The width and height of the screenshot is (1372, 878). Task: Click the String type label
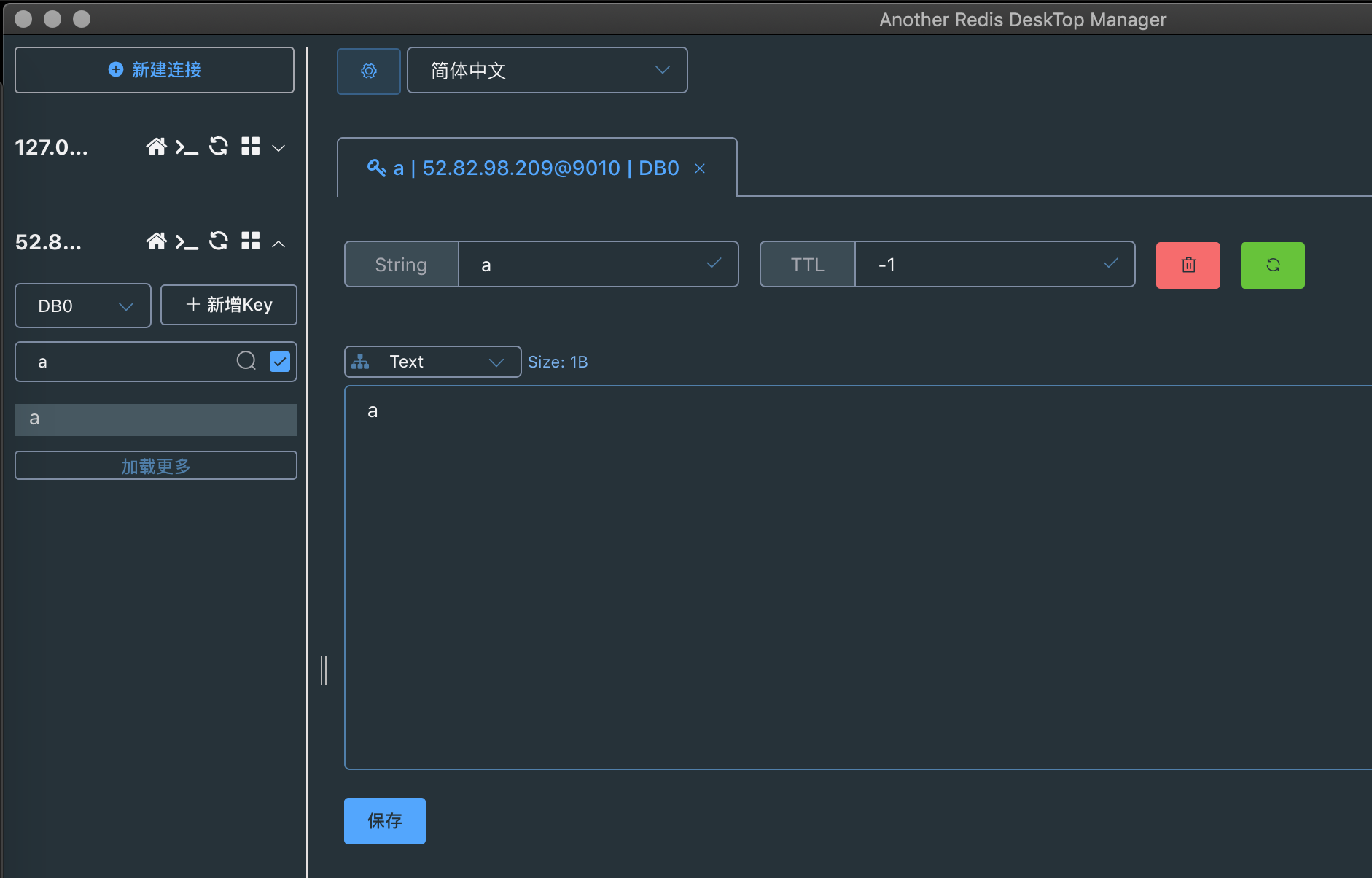coord(401,265)
